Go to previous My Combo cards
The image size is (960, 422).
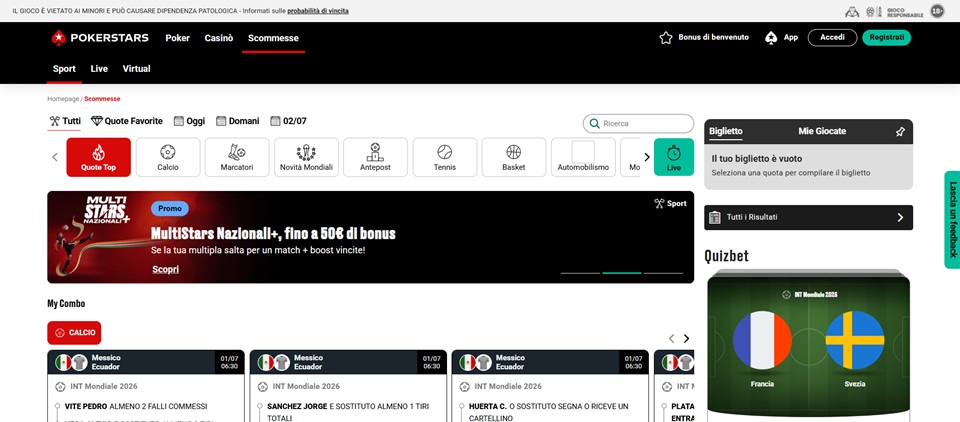tap(672, 339)
